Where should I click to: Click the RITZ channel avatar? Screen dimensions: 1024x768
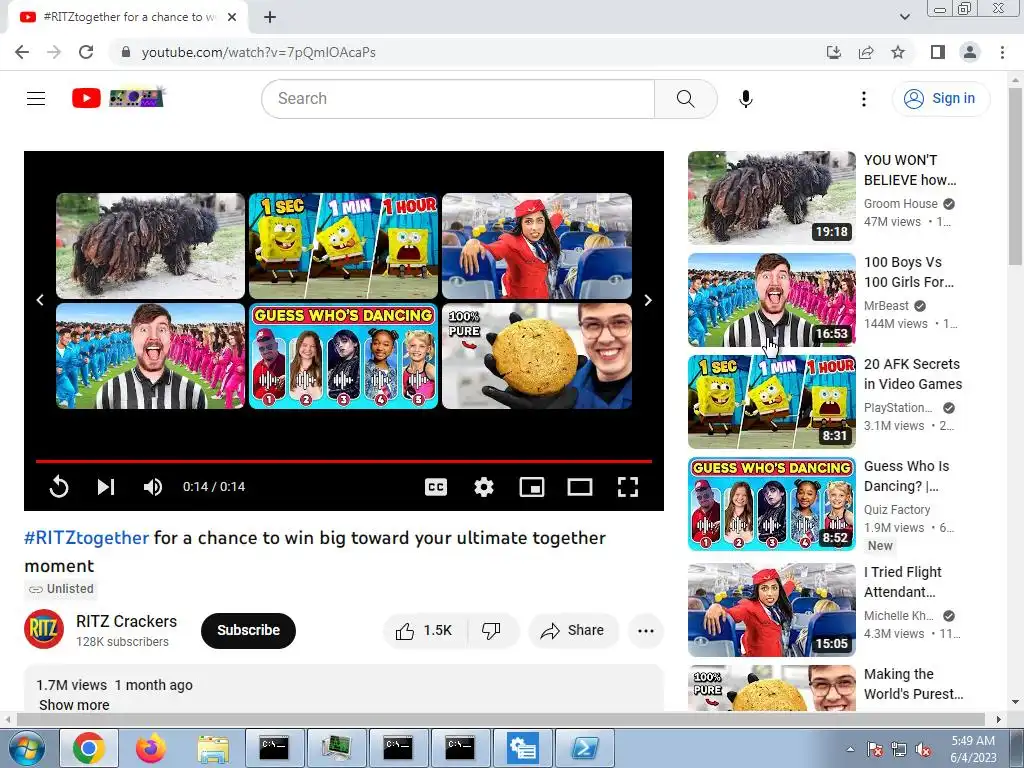44,630
